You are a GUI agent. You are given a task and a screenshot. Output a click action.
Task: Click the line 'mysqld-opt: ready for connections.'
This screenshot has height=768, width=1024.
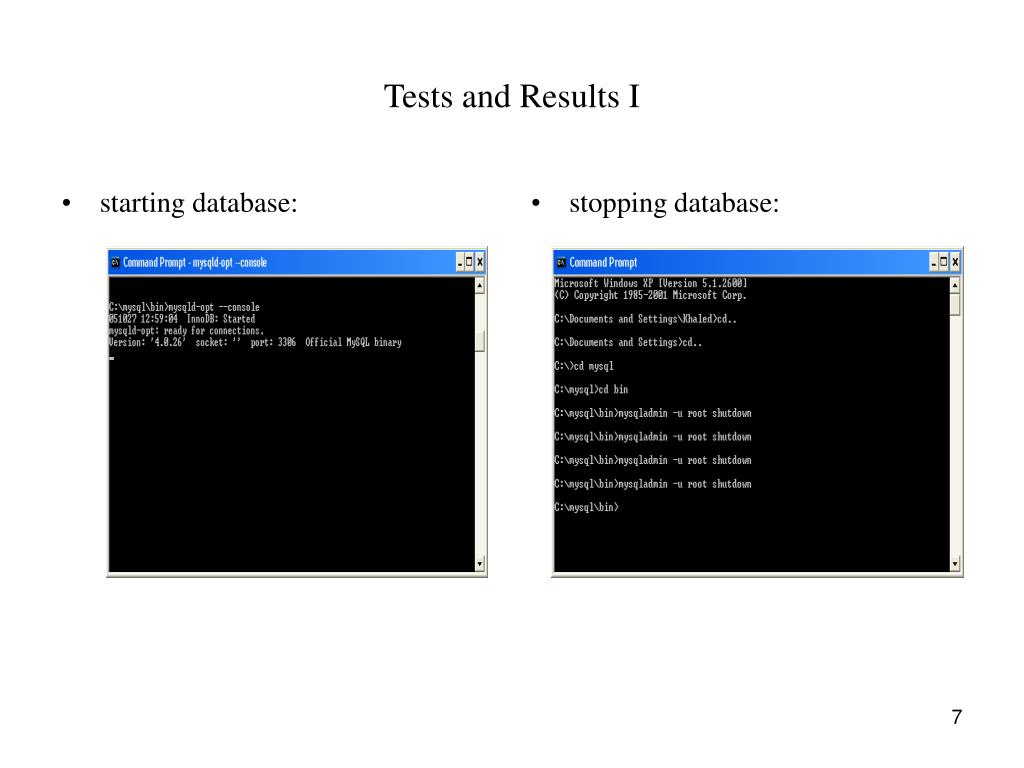click(x=186, y=330)
